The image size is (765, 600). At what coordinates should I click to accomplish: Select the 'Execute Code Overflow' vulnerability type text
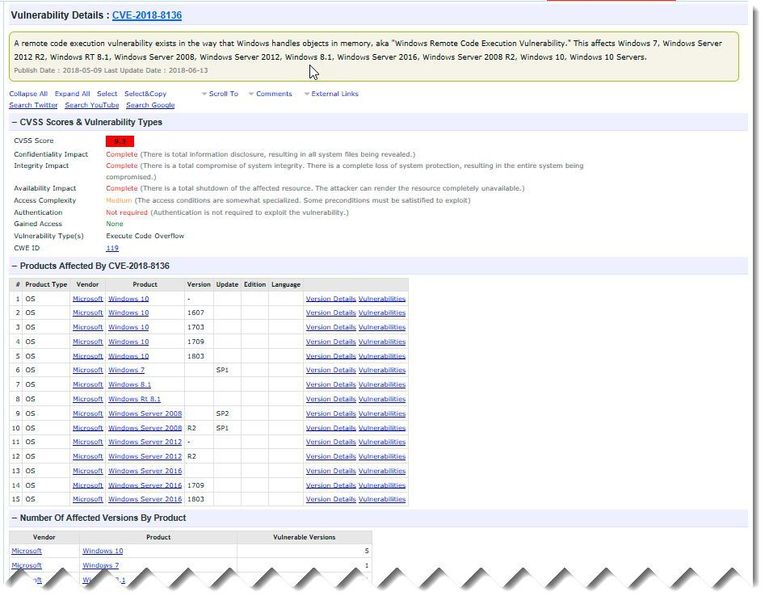click(x=145, y=236)
